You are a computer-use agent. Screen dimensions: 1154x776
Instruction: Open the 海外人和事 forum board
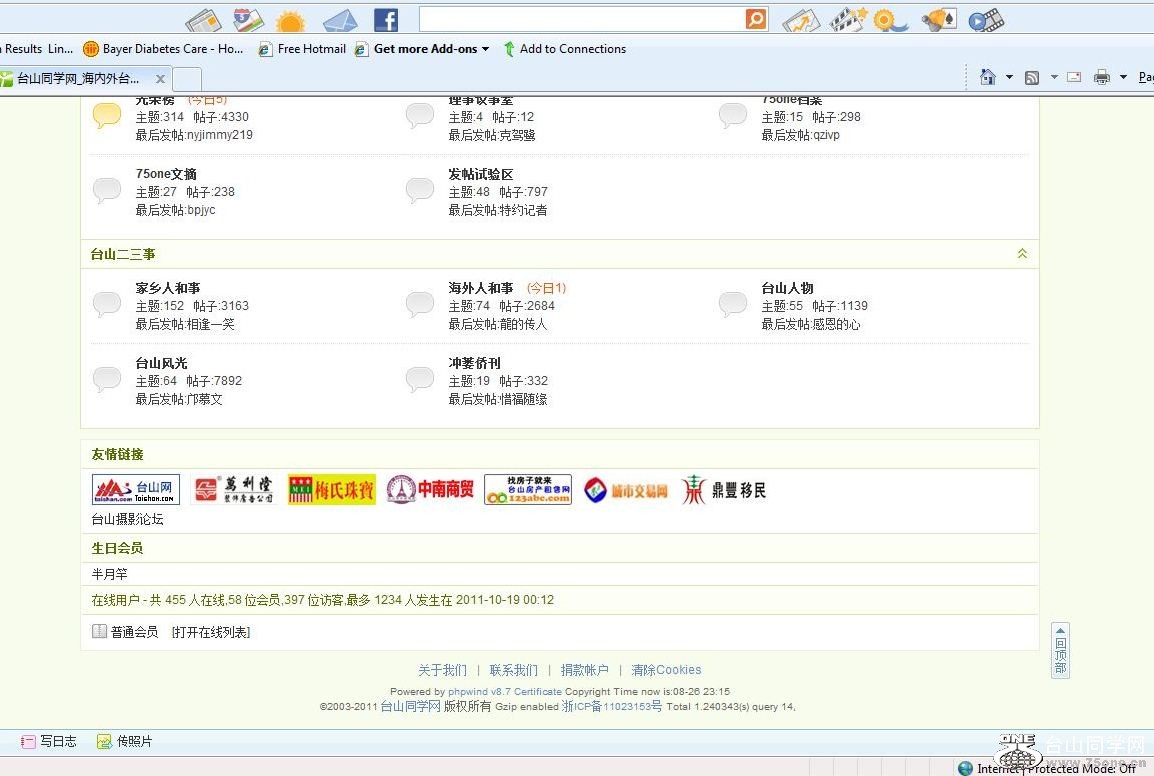click(x=480, y=288)
